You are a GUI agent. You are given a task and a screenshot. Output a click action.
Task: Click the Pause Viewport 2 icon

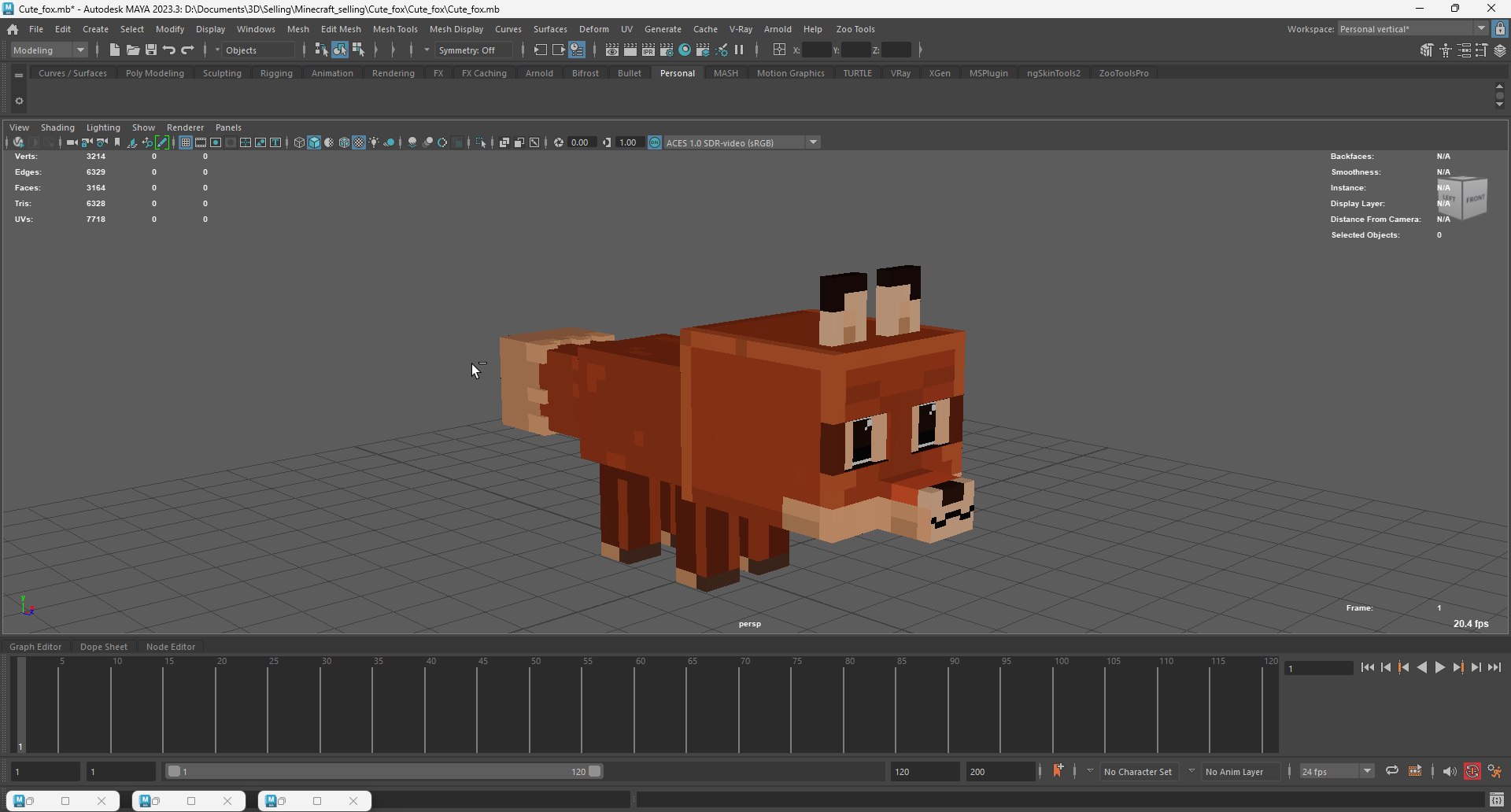739,50
